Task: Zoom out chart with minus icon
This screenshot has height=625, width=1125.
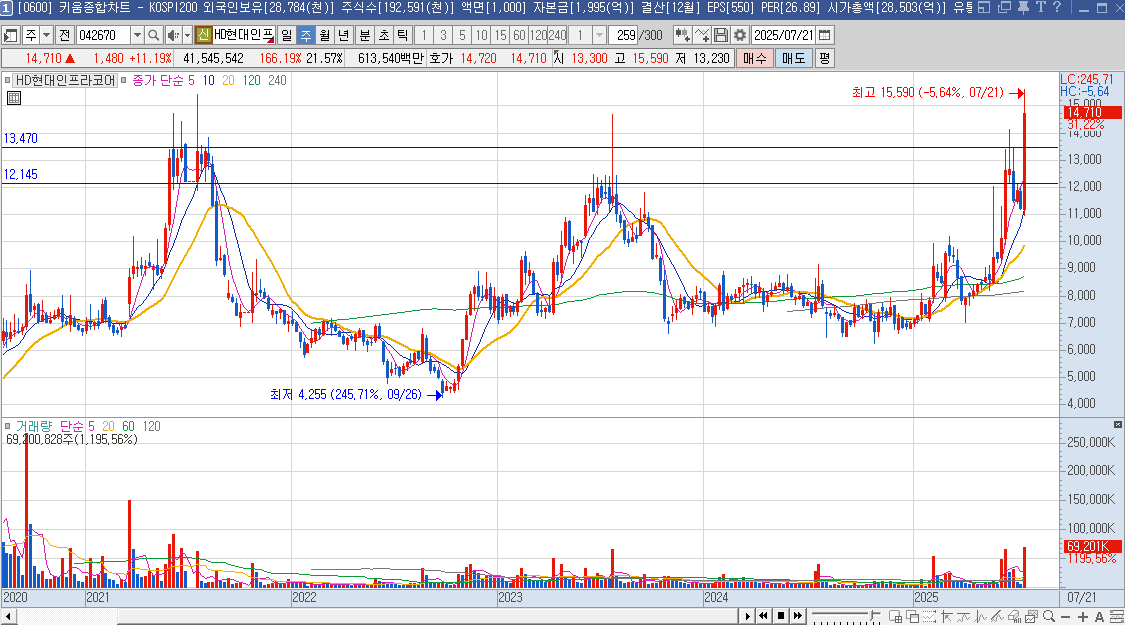Action: [x=1065, y=616]
